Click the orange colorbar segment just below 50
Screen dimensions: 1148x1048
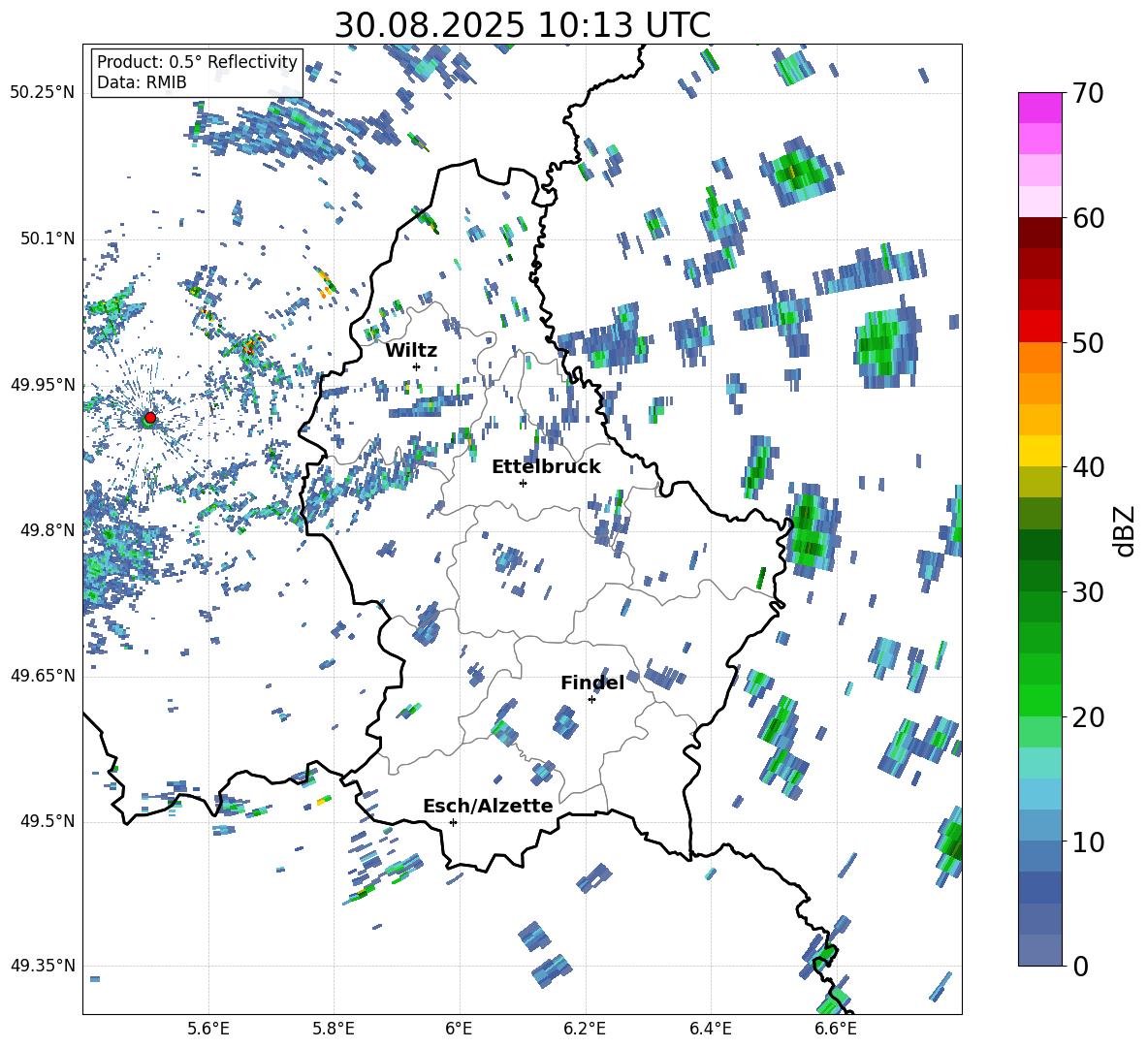coord(1039,357)
